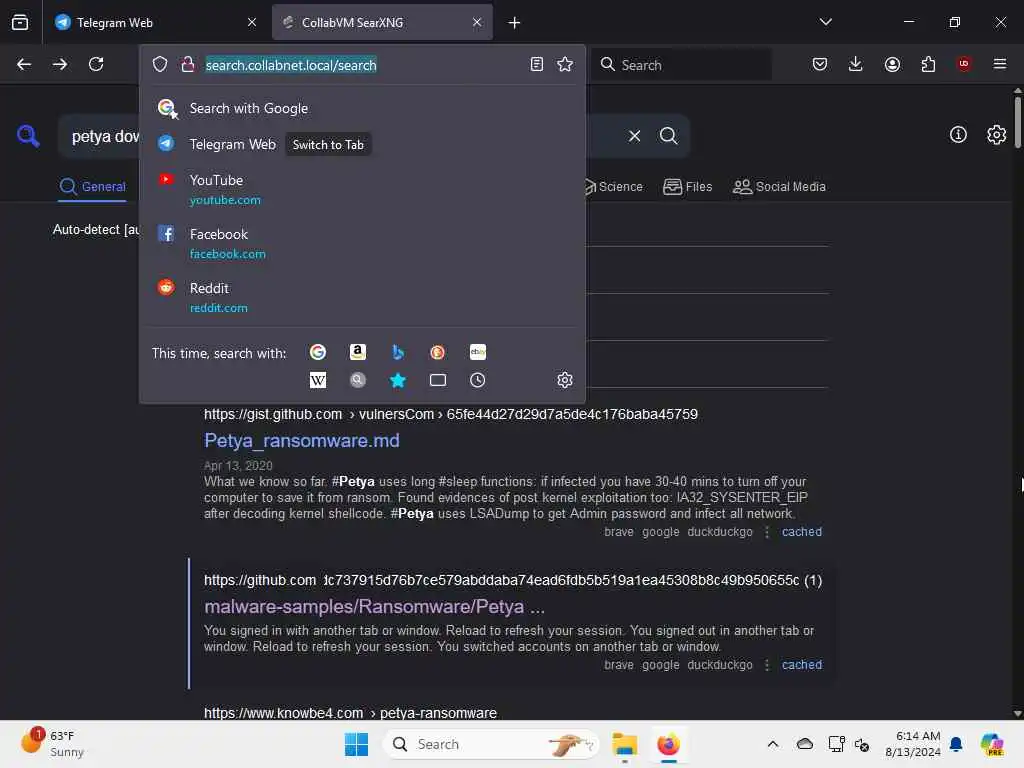This screenshot has height=768, width=1024.
Task: Open cached link for gist.github.com result
Action: tap(801, 532)
